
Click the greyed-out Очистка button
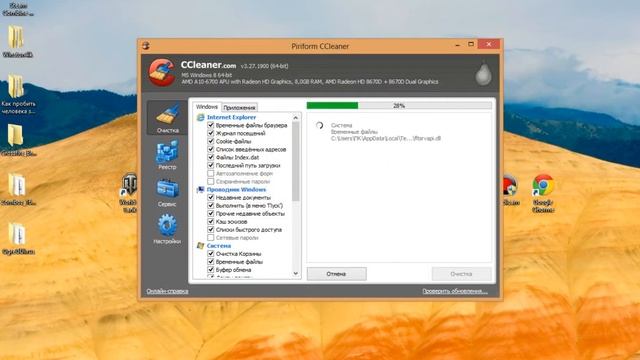pos(461,274)
